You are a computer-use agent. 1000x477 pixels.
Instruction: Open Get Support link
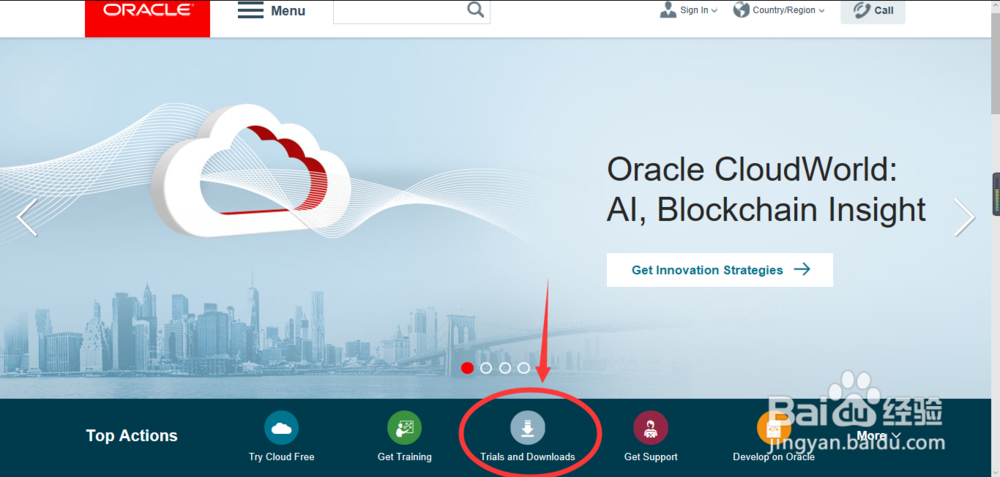[x=651, y=457]
